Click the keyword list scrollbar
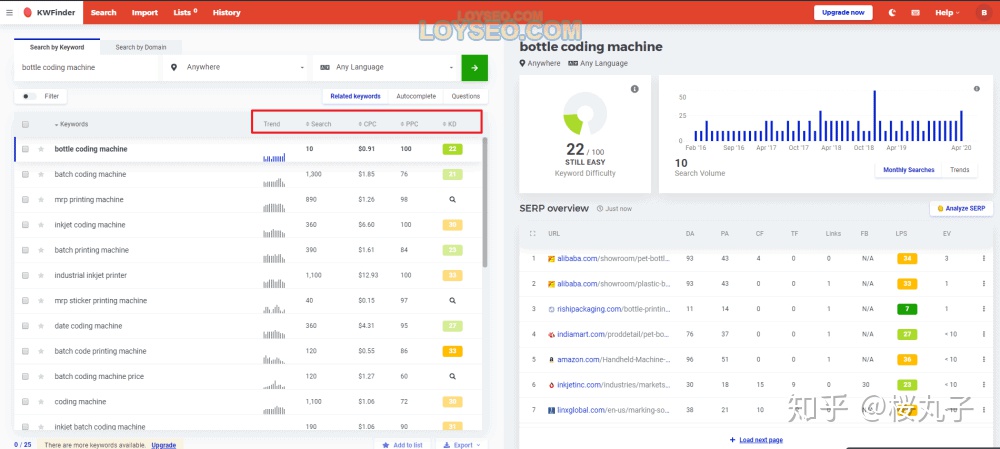1000x449 pixels. (485, 202)
